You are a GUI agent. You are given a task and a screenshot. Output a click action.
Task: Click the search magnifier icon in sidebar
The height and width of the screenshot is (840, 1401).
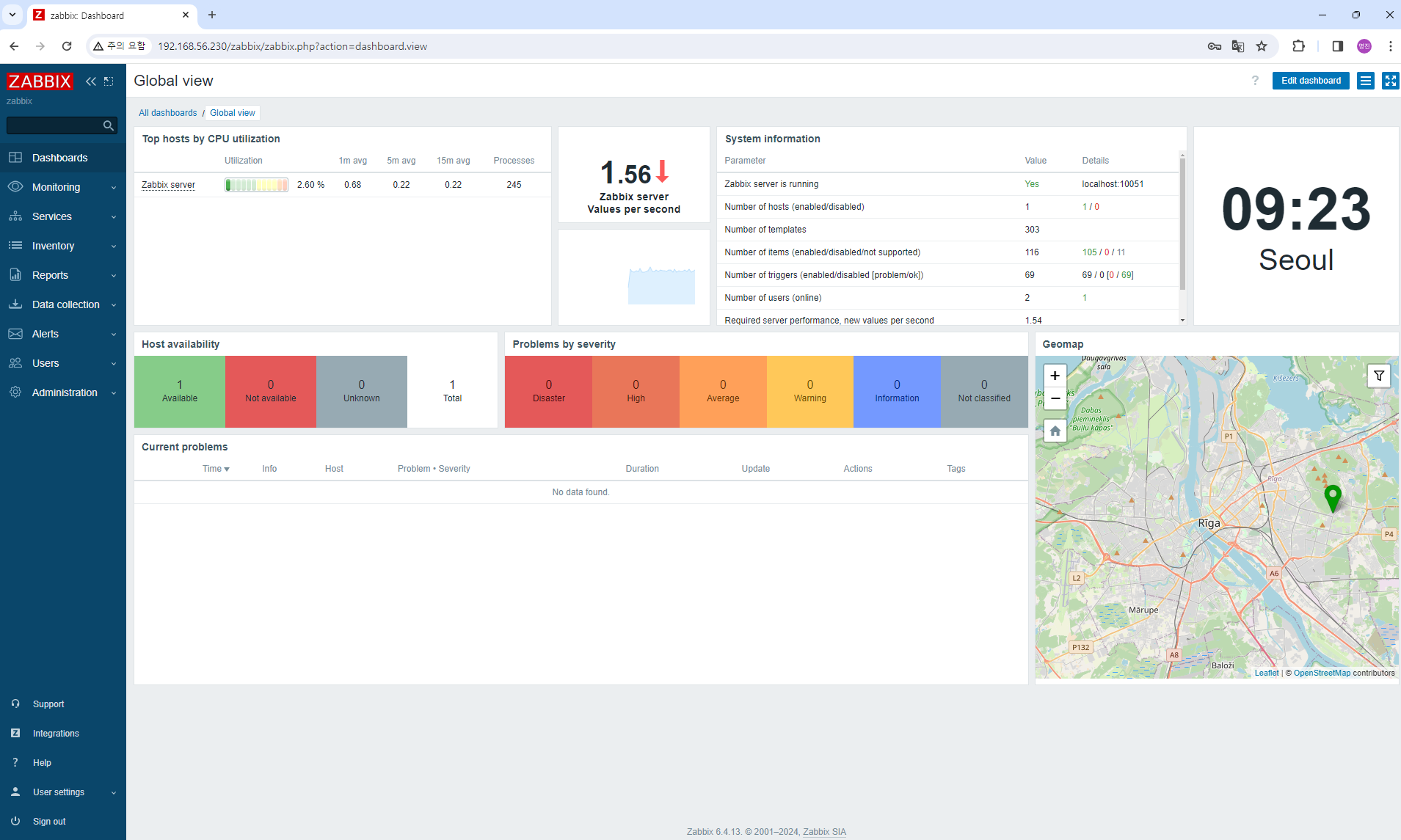click(x=109, y=125)
